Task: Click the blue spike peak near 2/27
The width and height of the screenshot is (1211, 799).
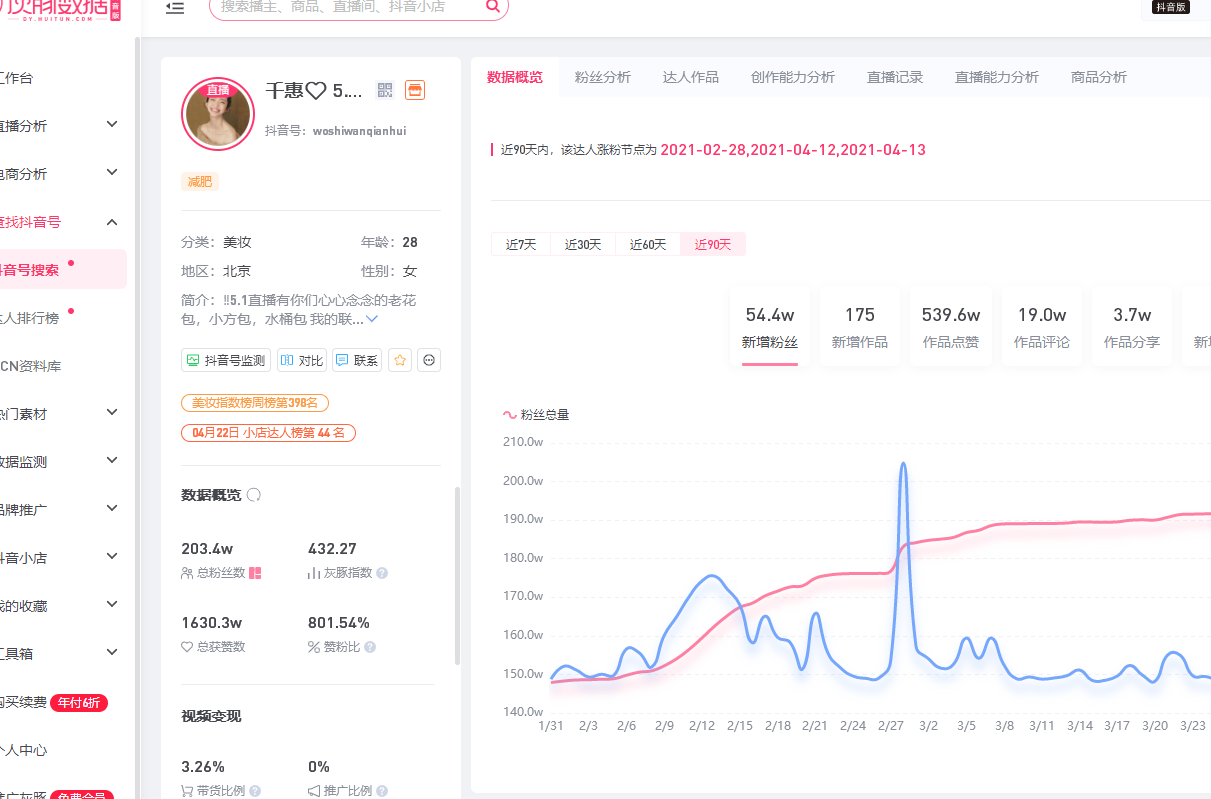Action: (x=903, y=464)
